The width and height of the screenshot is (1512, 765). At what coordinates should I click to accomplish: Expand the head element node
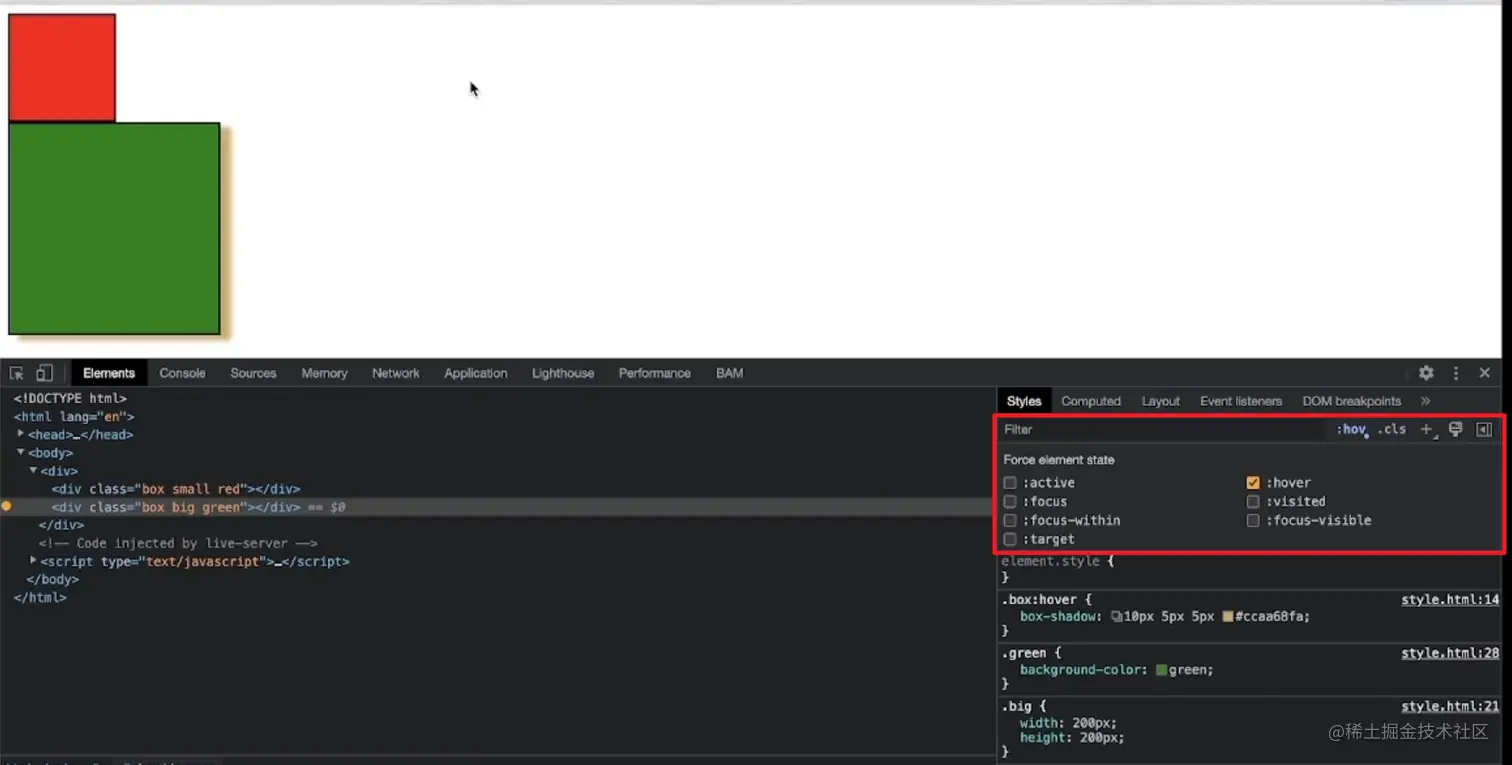[x=21, y=434]
